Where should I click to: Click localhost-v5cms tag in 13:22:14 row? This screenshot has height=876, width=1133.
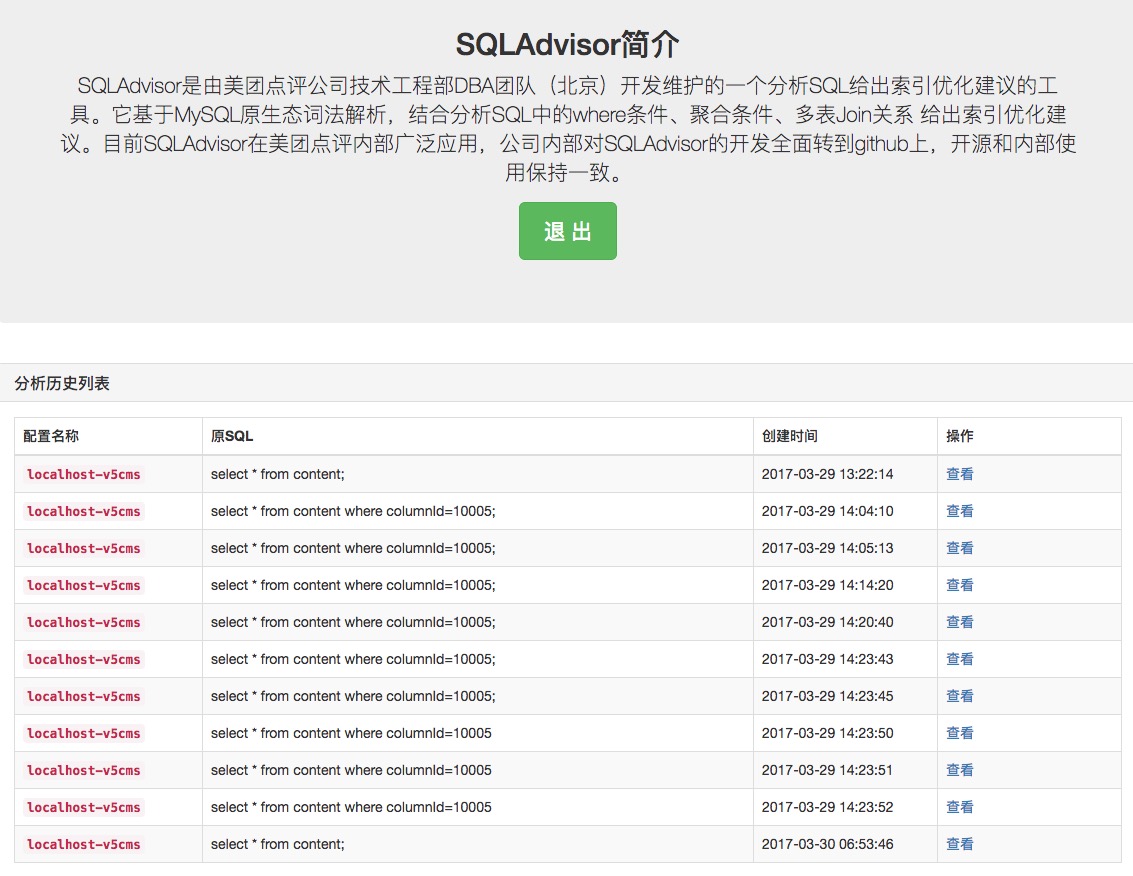click(x=84, y=474)
